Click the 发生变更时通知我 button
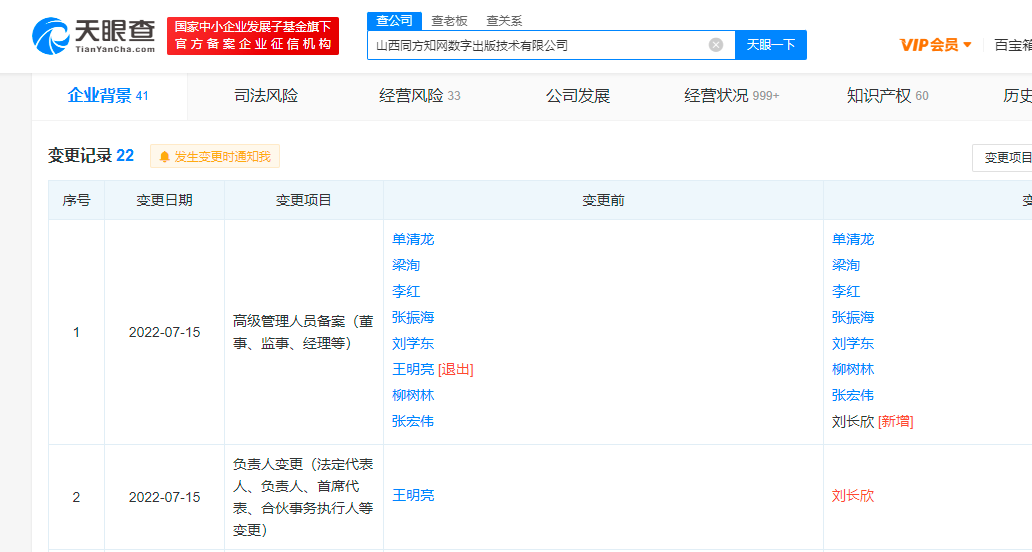Screen dimensions: 1032x552 [215, 157]
